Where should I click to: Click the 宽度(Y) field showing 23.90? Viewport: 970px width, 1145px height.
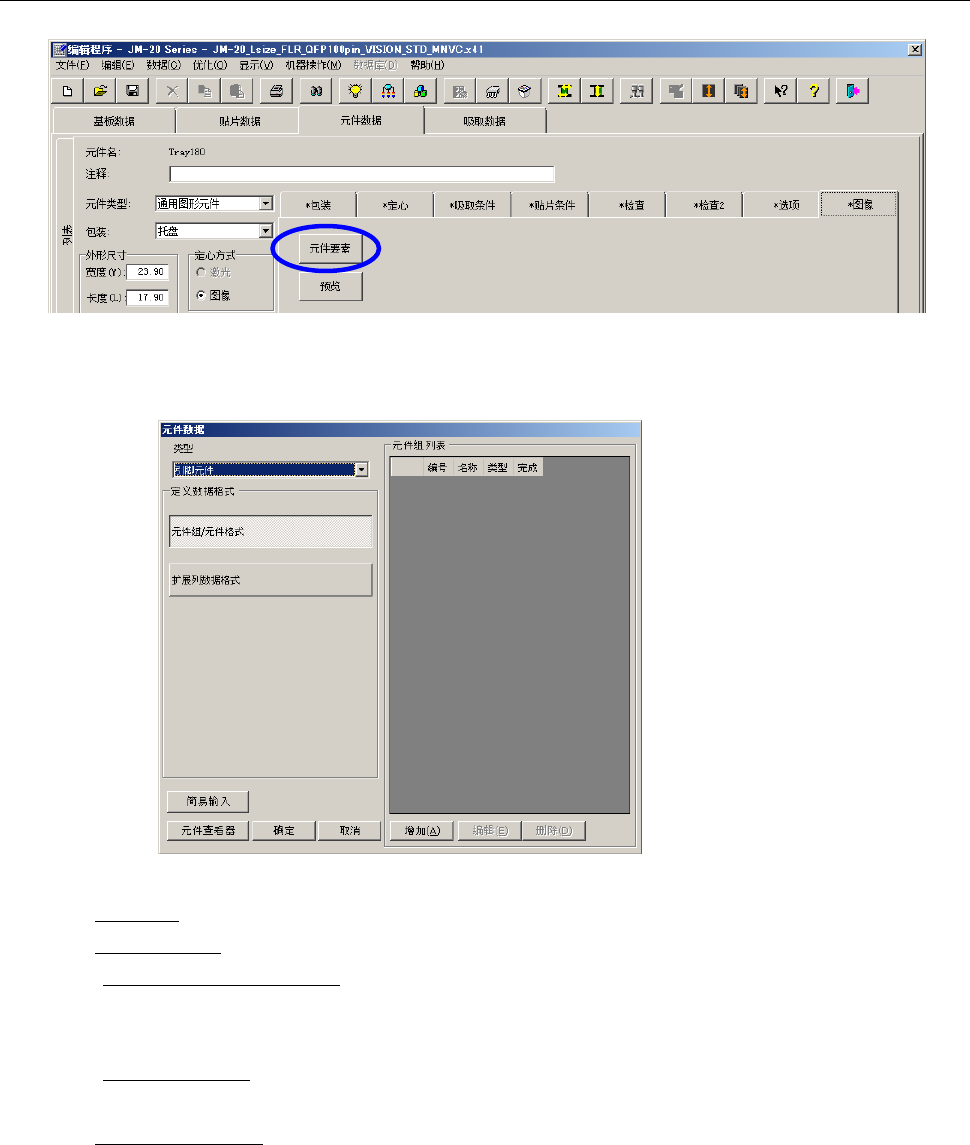(148, 272)
